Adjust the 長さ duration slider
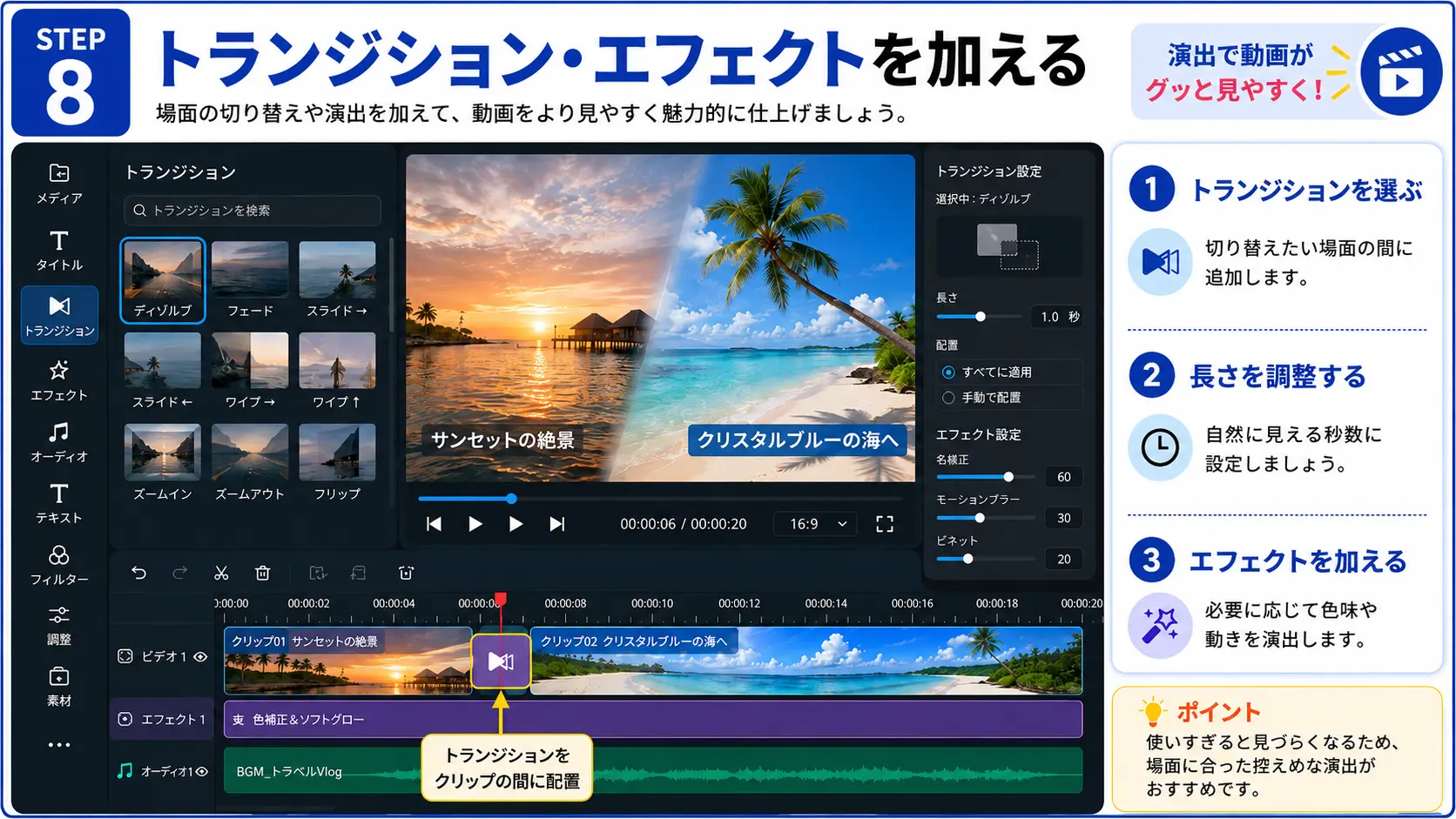 pyautogui.click(x=980, y=317)
